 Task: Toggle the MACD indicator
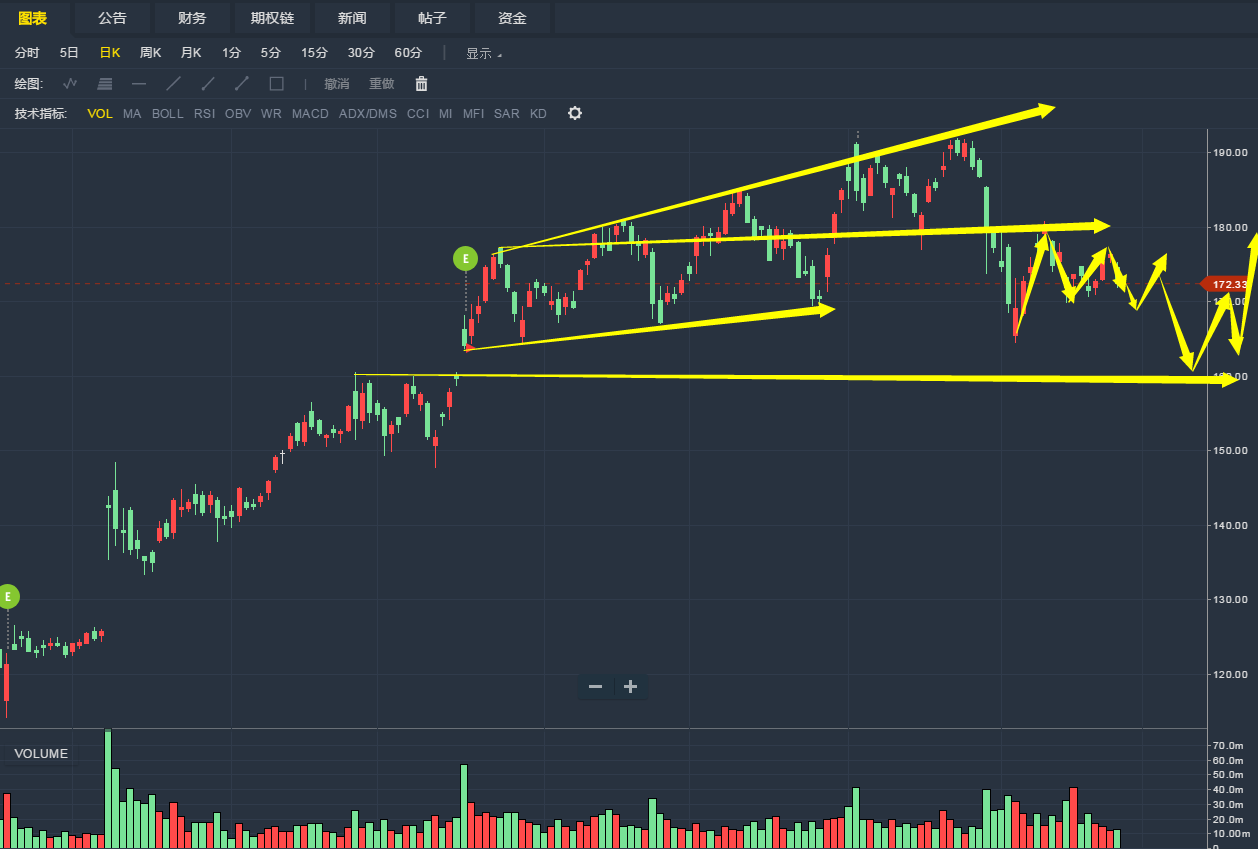click(310, 114)
